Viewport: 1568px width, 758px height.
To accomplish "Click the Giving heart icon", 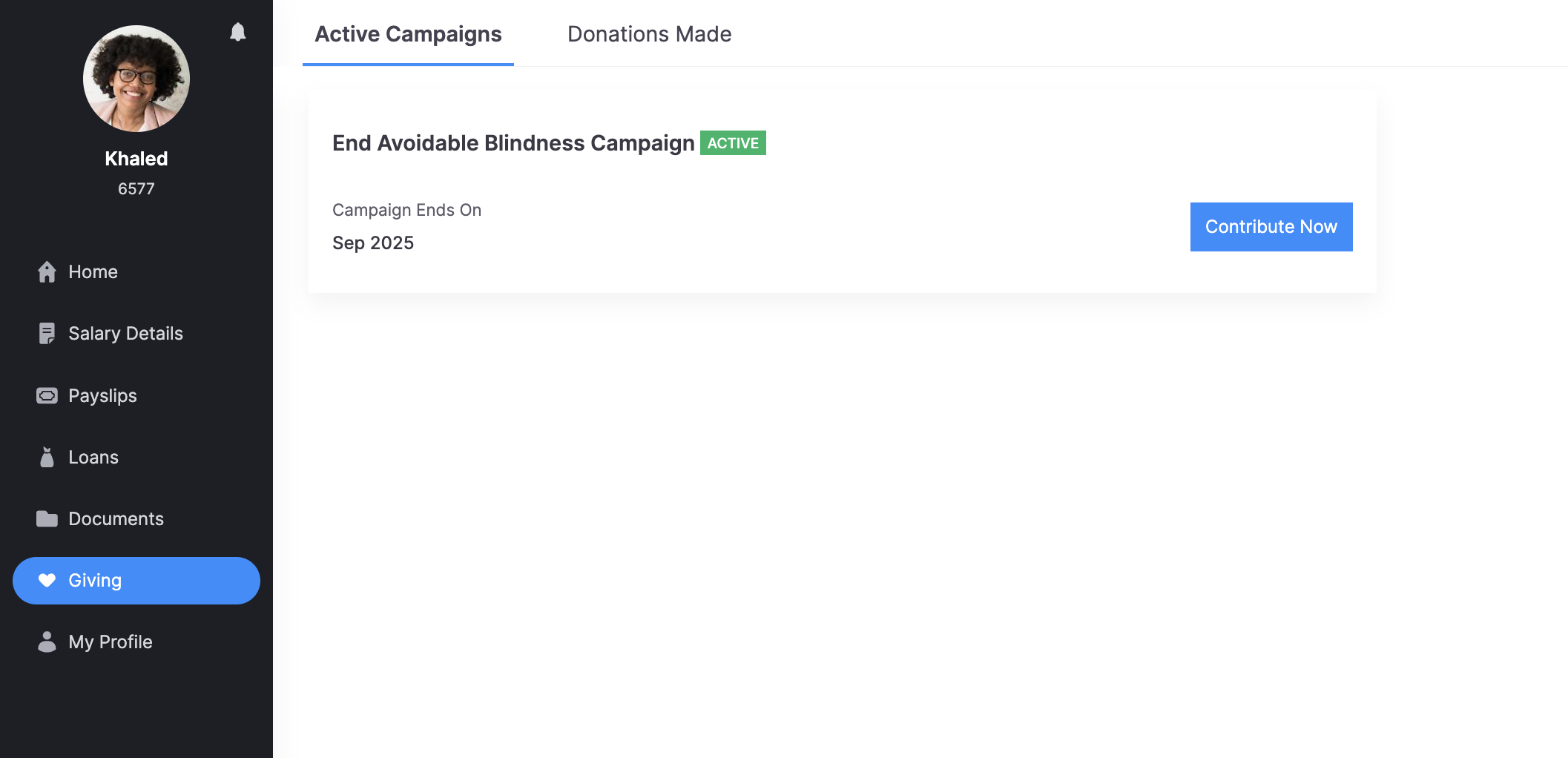I will coord(47,581).
